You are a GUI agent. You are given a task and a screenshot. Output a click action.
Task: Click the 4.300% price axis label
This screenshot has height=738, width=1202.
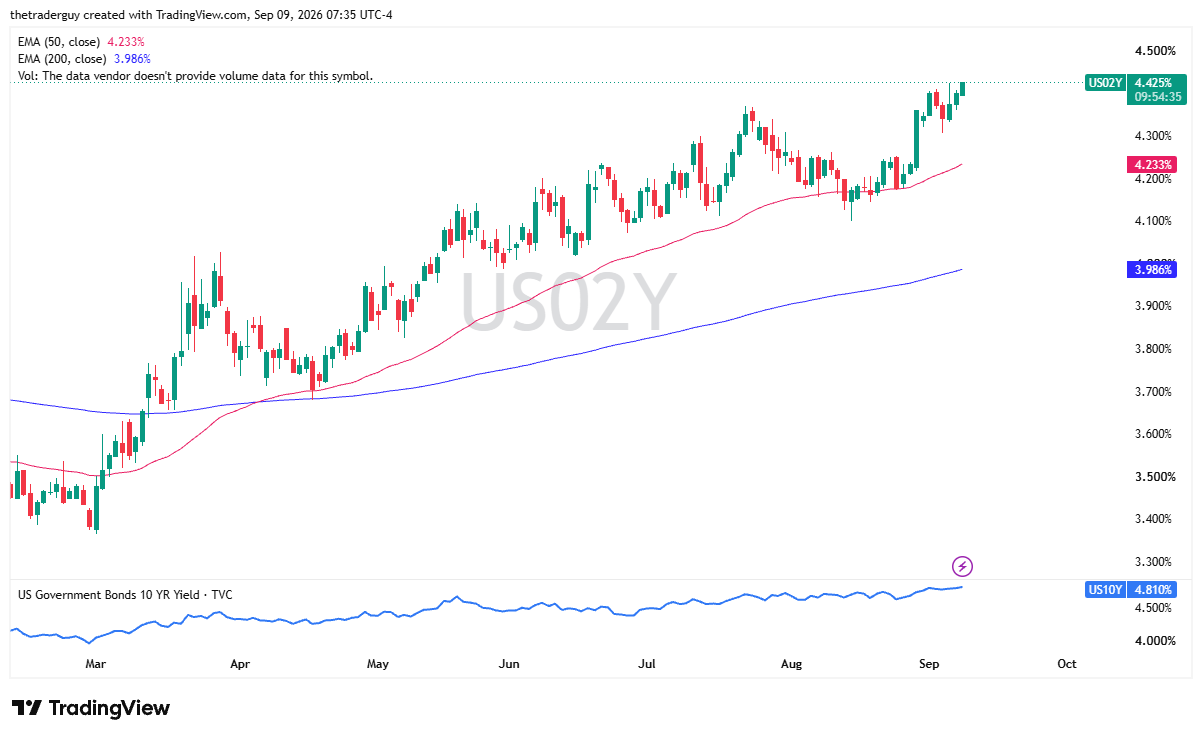coord(1154,136)
